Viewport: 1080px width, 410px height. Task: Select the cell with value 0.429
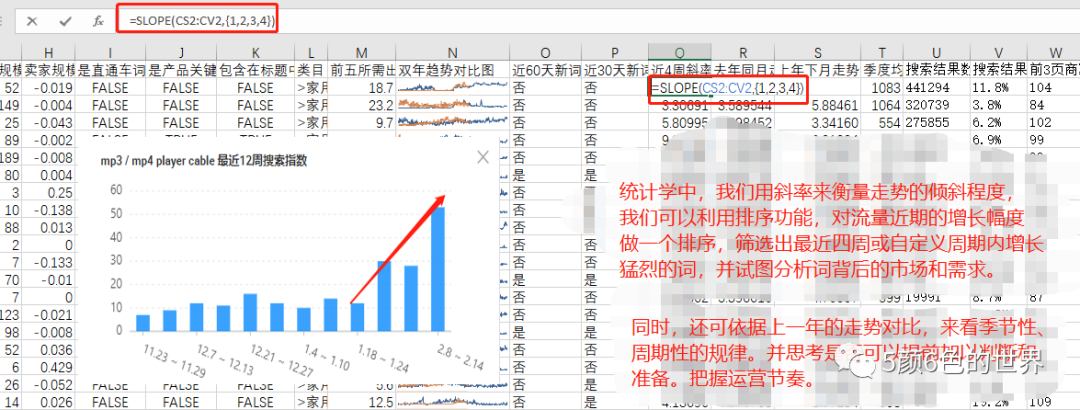pos(48,367)
